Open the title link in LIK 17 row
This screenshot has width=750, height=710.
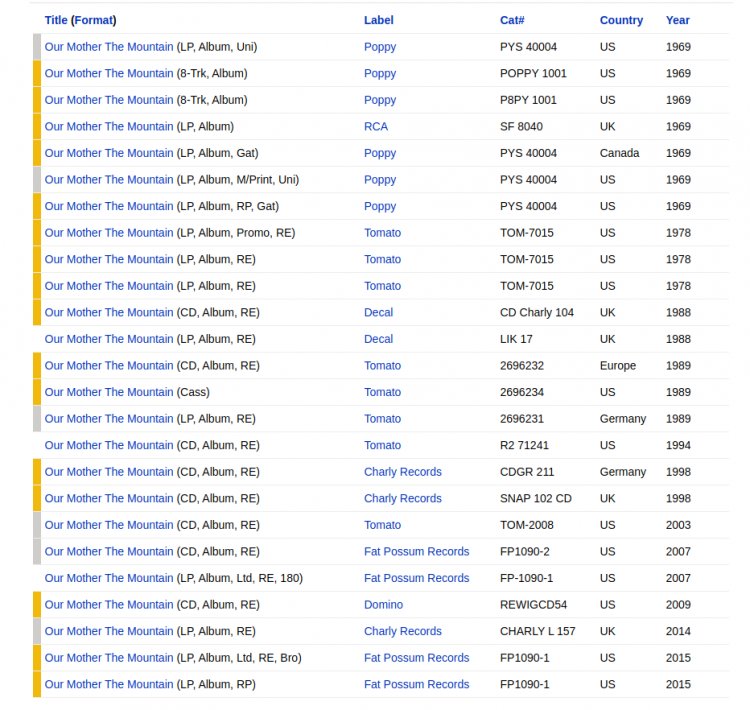[109, 339]
